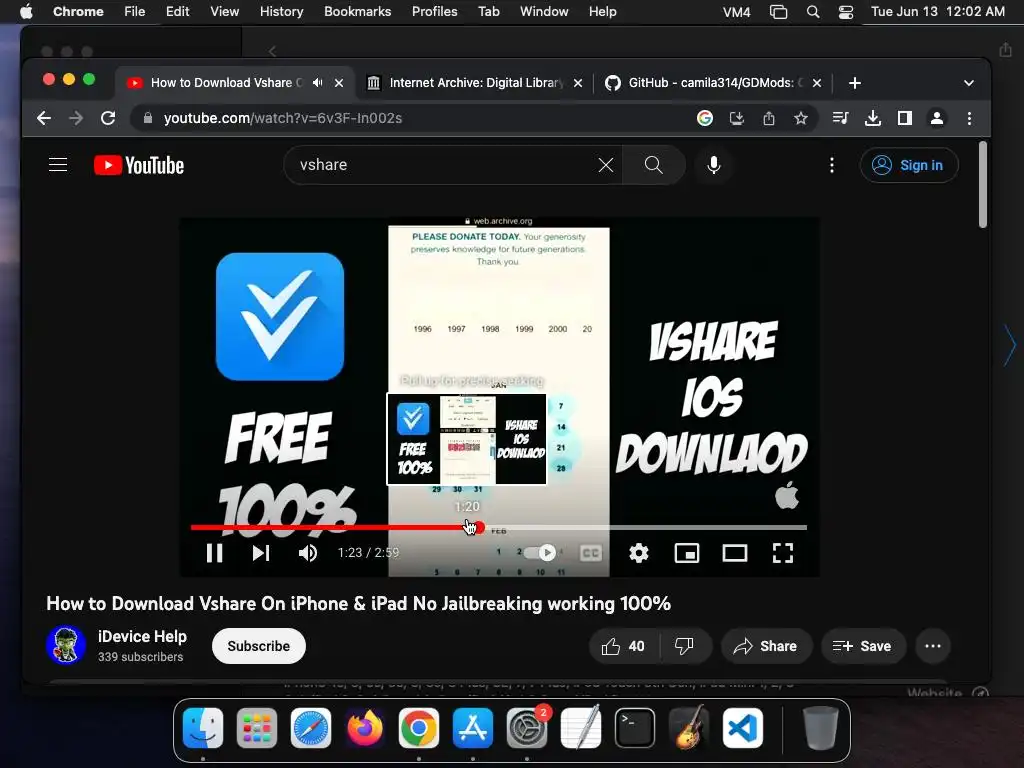The height and width of the screenshot is (768, 1024).
Task: Toggle the autoplay switch
Action: click(539, 553)
